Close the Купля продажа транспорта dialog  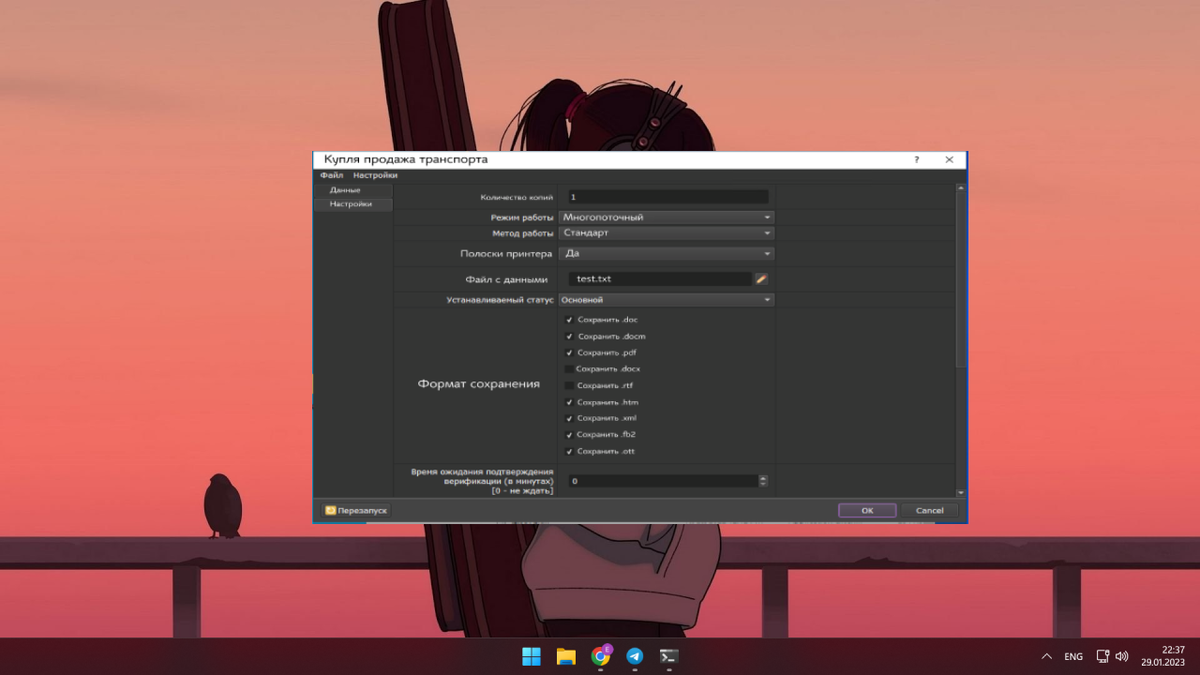949,160
